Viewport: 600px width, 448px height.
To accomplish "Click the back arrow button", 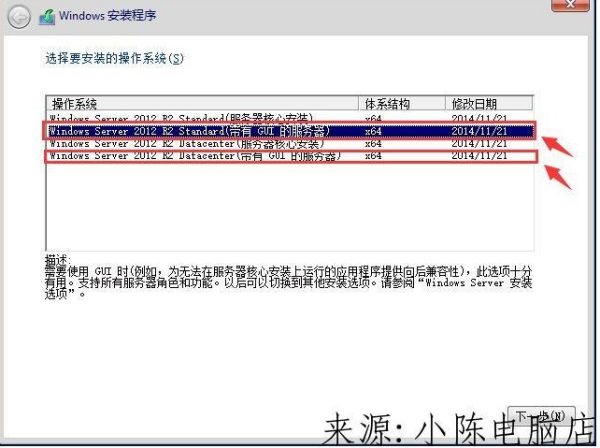I will [19, 17].
